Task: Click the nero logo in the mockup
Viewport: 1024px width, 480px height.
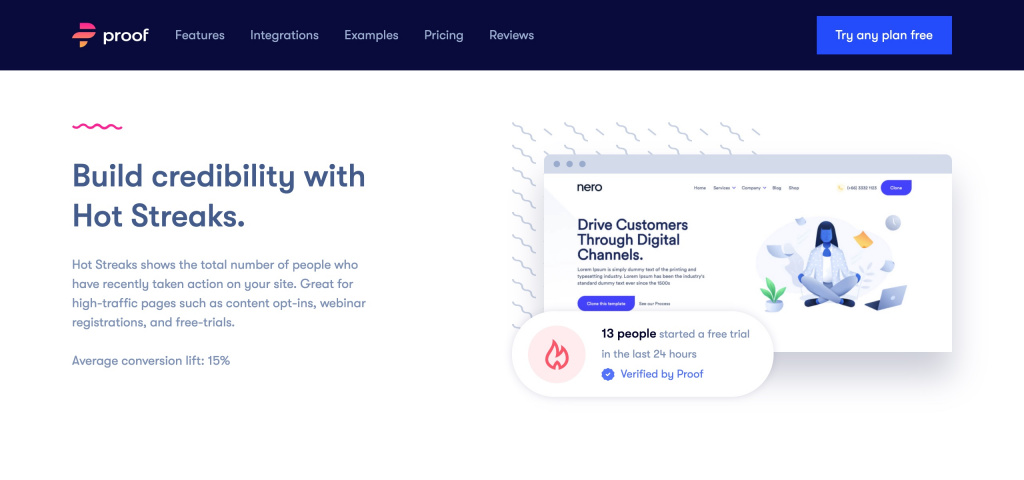Action: pos(590,187)
